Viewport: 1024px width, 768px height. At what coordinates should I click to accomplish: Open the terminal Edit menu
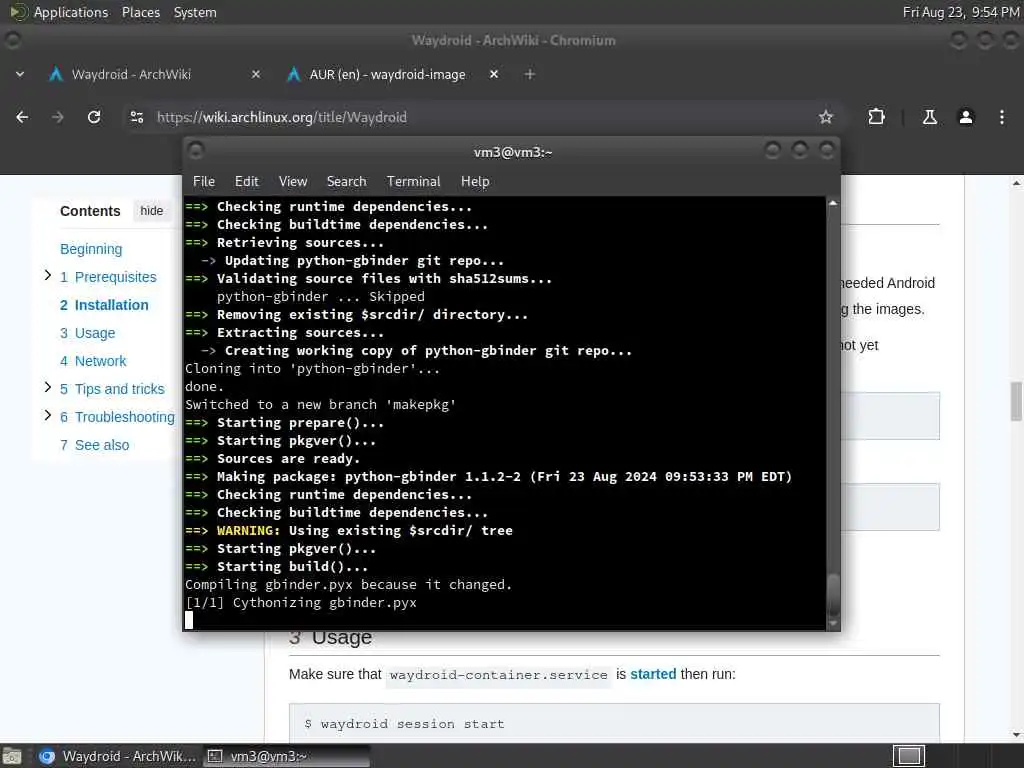point(247,182)
